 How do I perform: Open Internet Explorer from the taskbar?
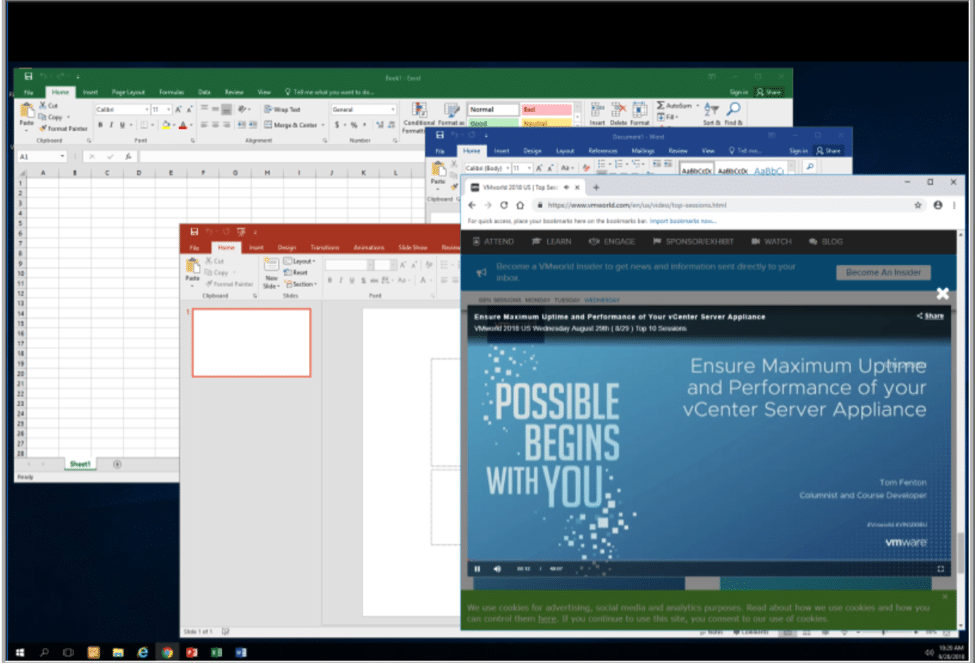click(x=142, y=652)
